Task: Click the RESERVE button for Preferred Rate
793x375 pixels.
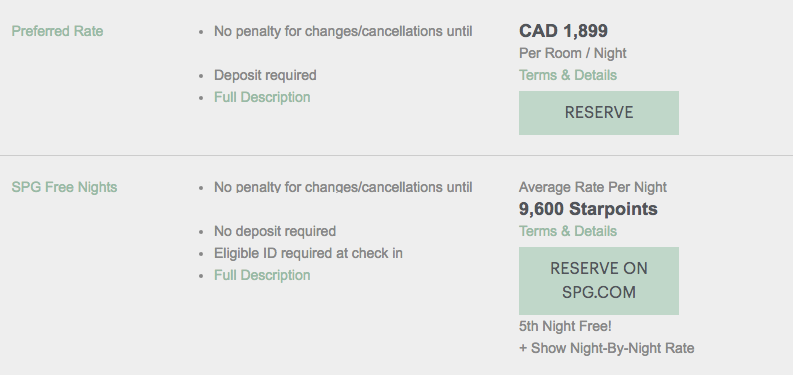Action: (599, 113)
